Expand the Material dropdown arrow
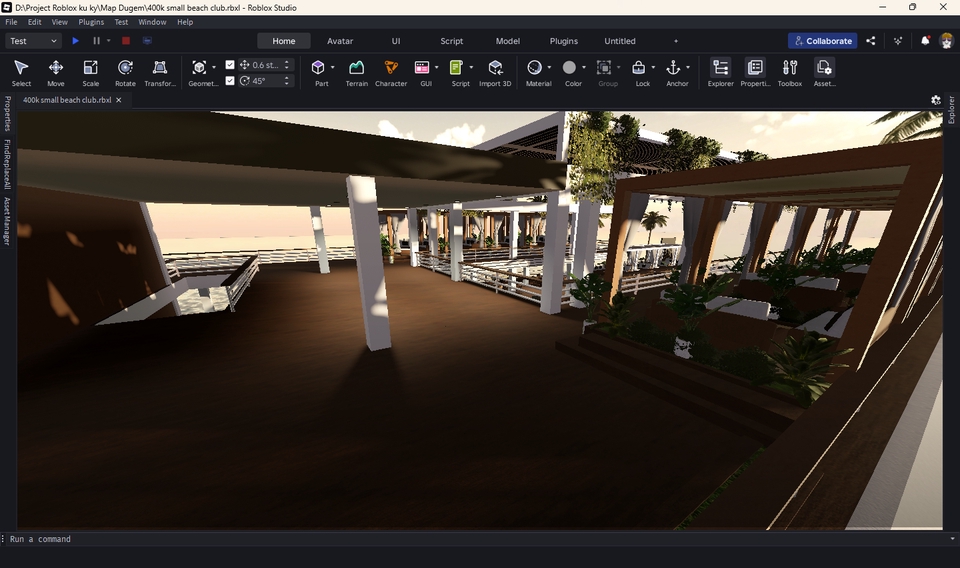Screen dimensions: 960x568 pos(549,68)
